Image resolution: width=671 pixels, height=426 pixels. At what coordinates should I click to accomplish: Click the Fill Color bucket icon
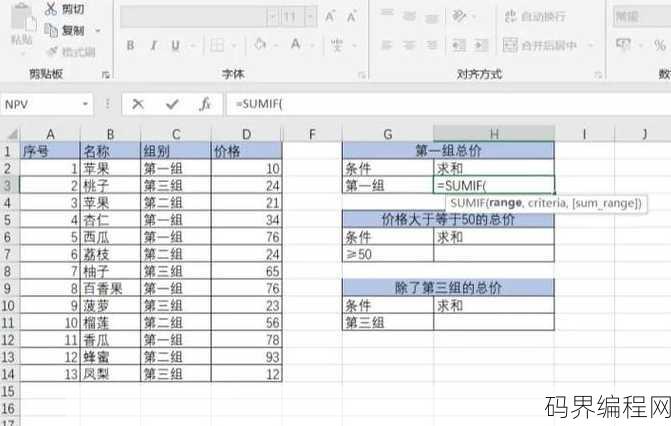tap(260, 45)
